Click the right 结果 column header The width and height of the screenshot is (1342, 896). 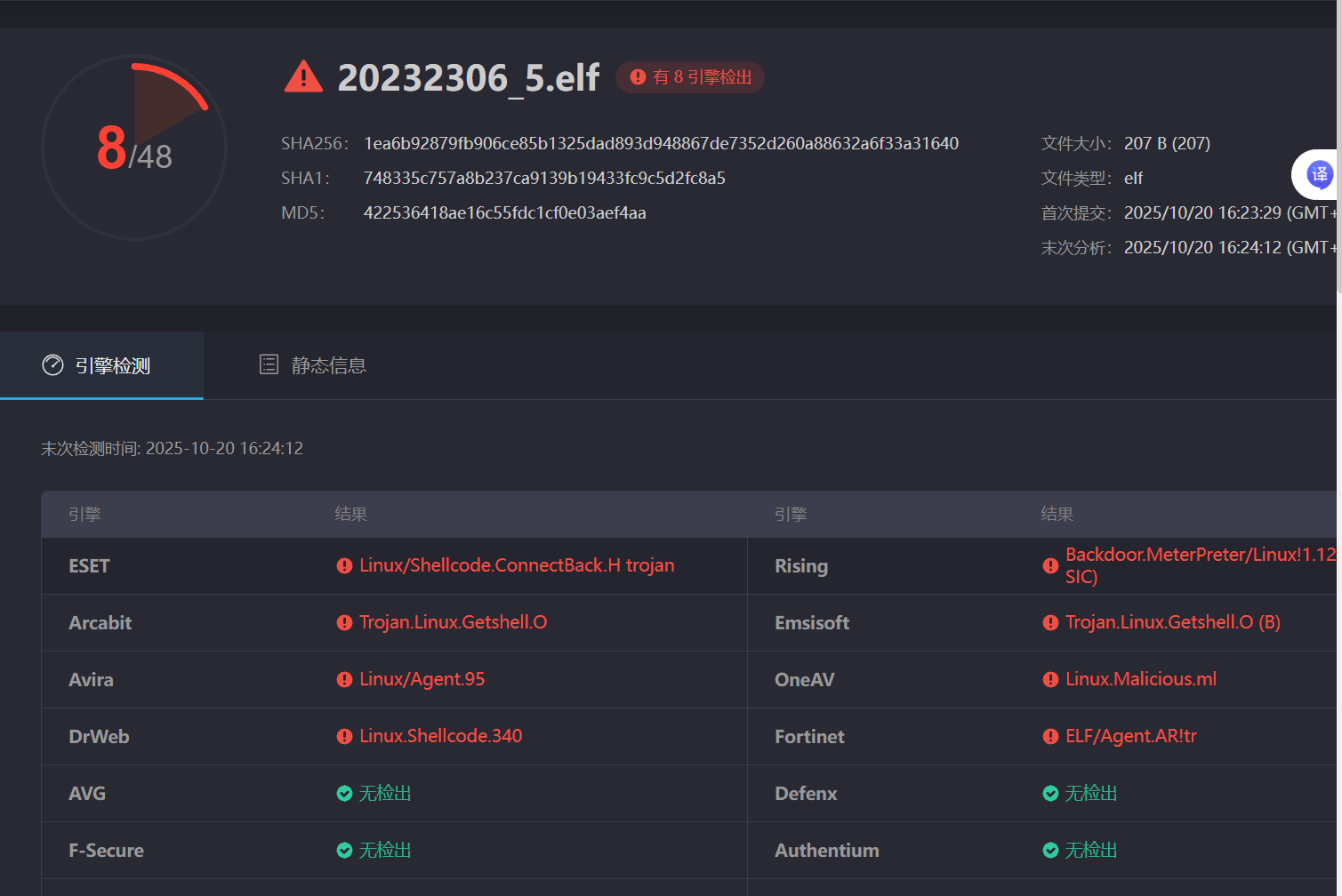(x=1057, y=515)
